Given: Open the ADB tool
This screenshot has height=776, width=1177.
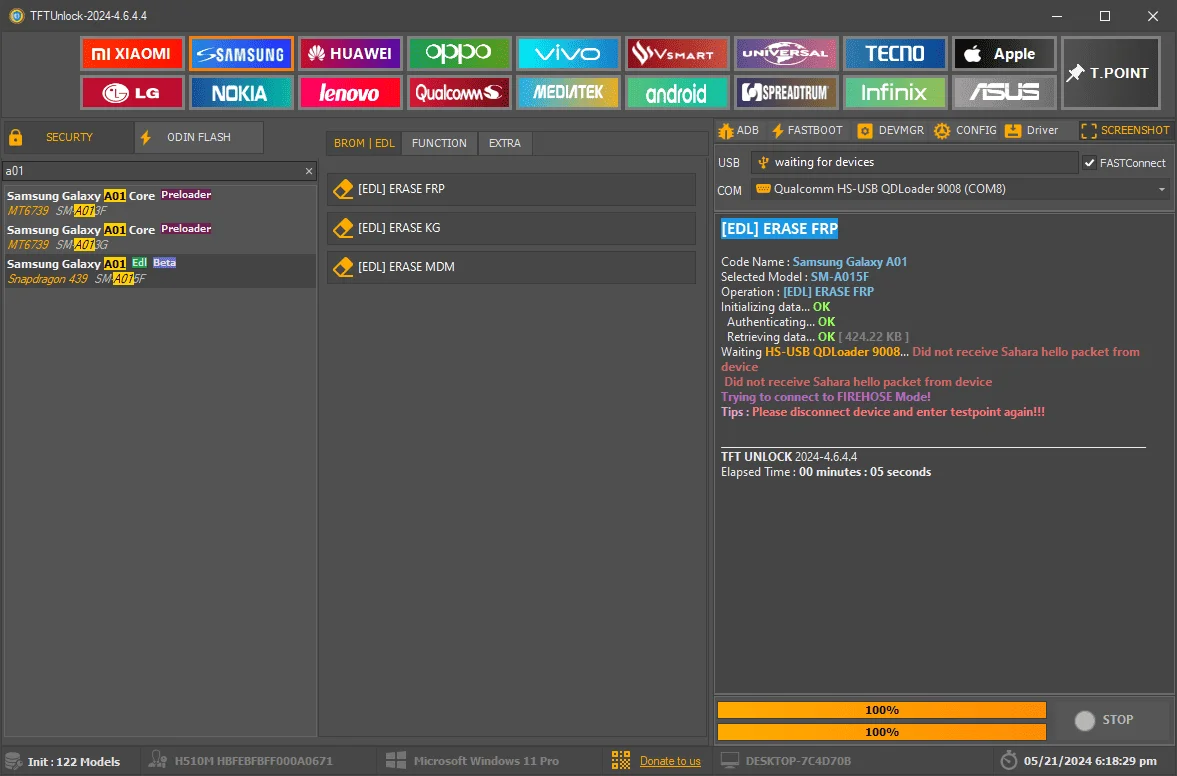Looking at the screenshot, I should click(x=739, y=131).
